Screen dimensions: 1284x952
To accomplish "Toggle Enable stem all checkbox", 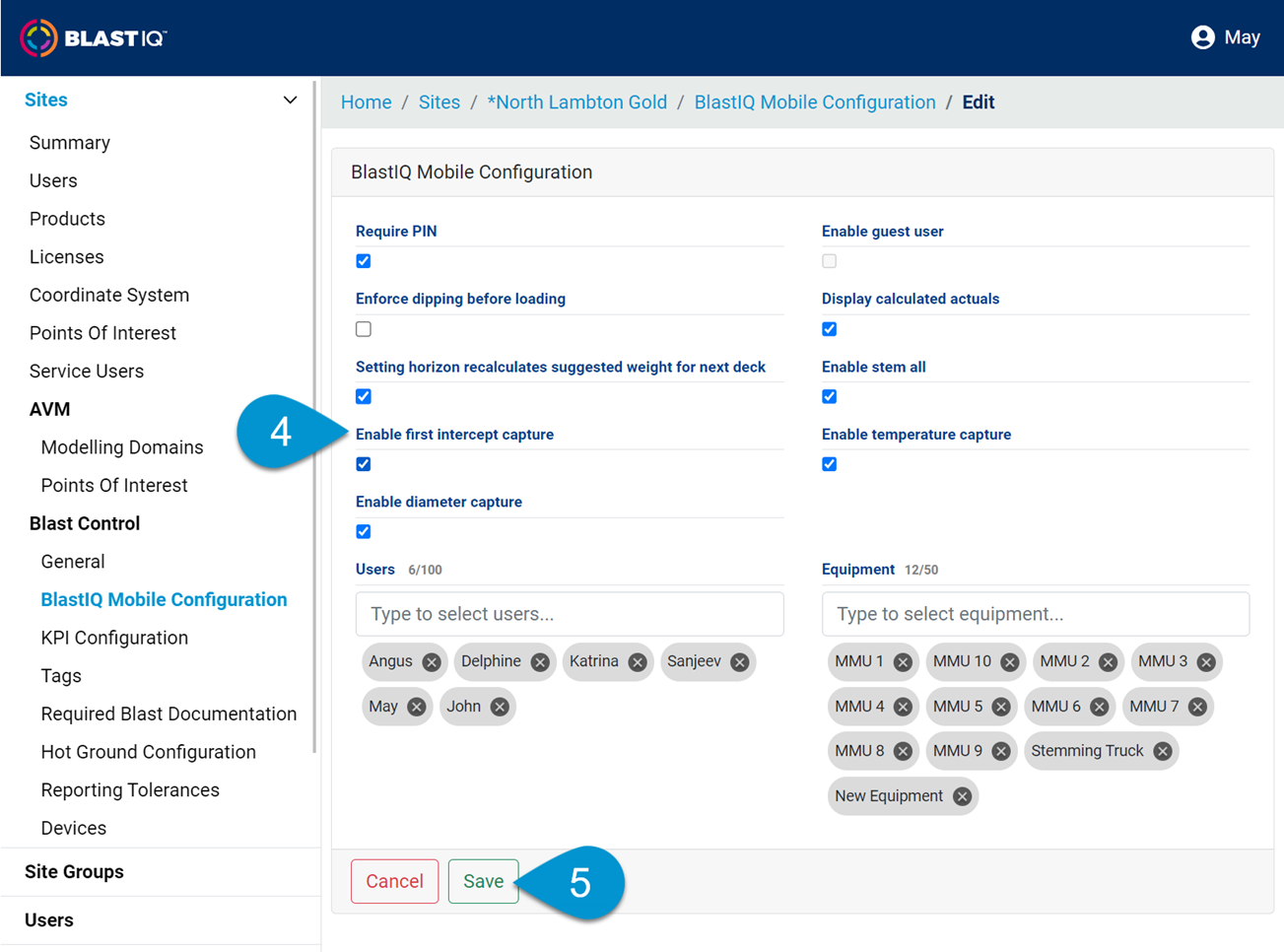I will [830, 396].
